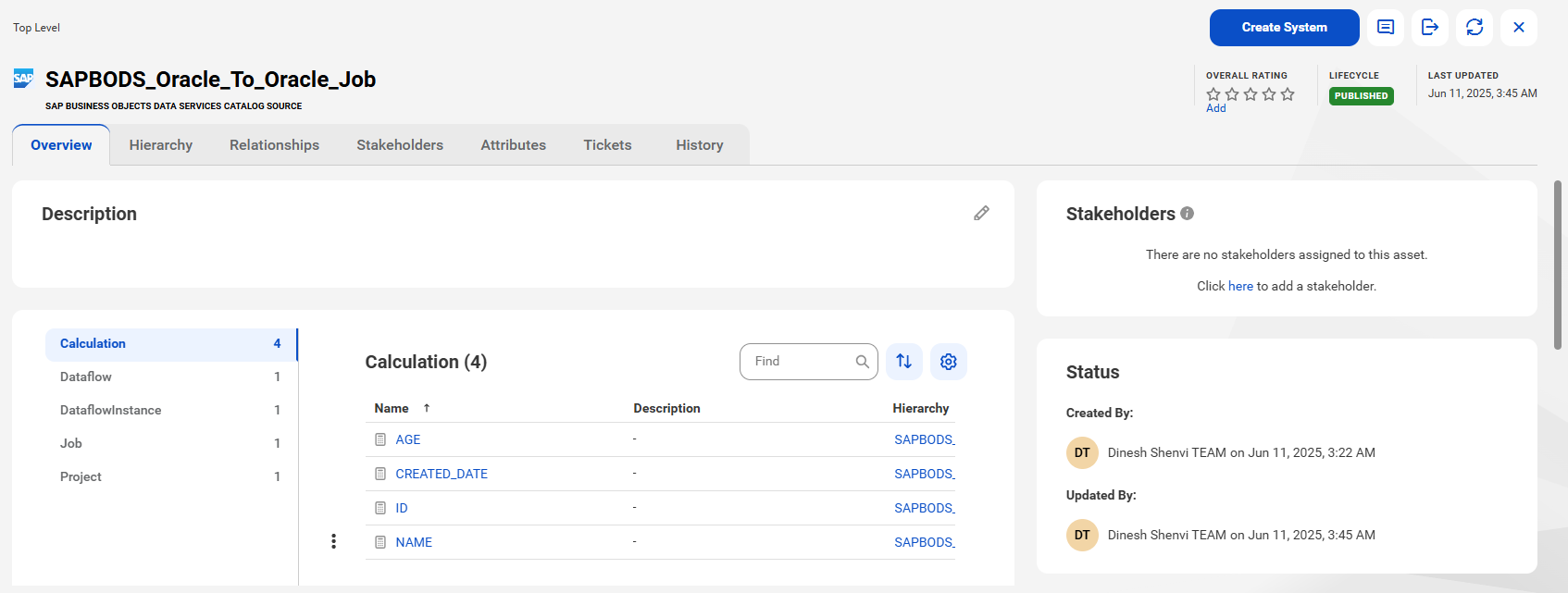This screenshot has height=593, width=1568.
Task: Select the Project category
Action: tap(170, 477)
